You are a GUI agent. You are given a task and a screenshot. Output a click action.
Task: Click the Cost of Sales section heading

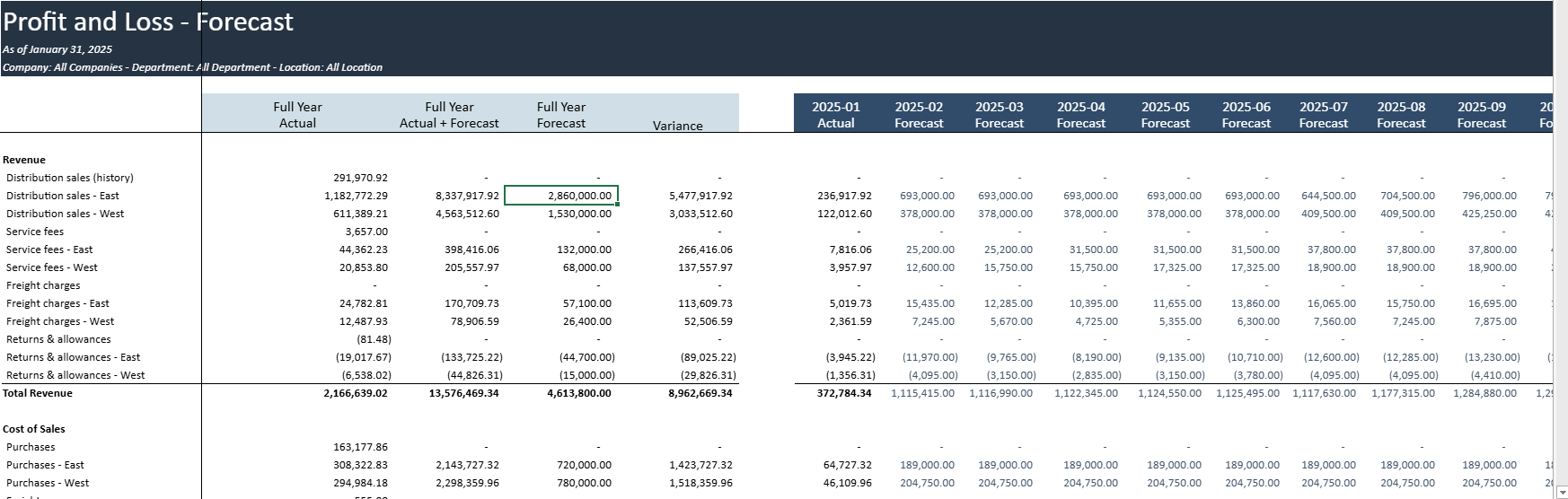pos(34,429)
